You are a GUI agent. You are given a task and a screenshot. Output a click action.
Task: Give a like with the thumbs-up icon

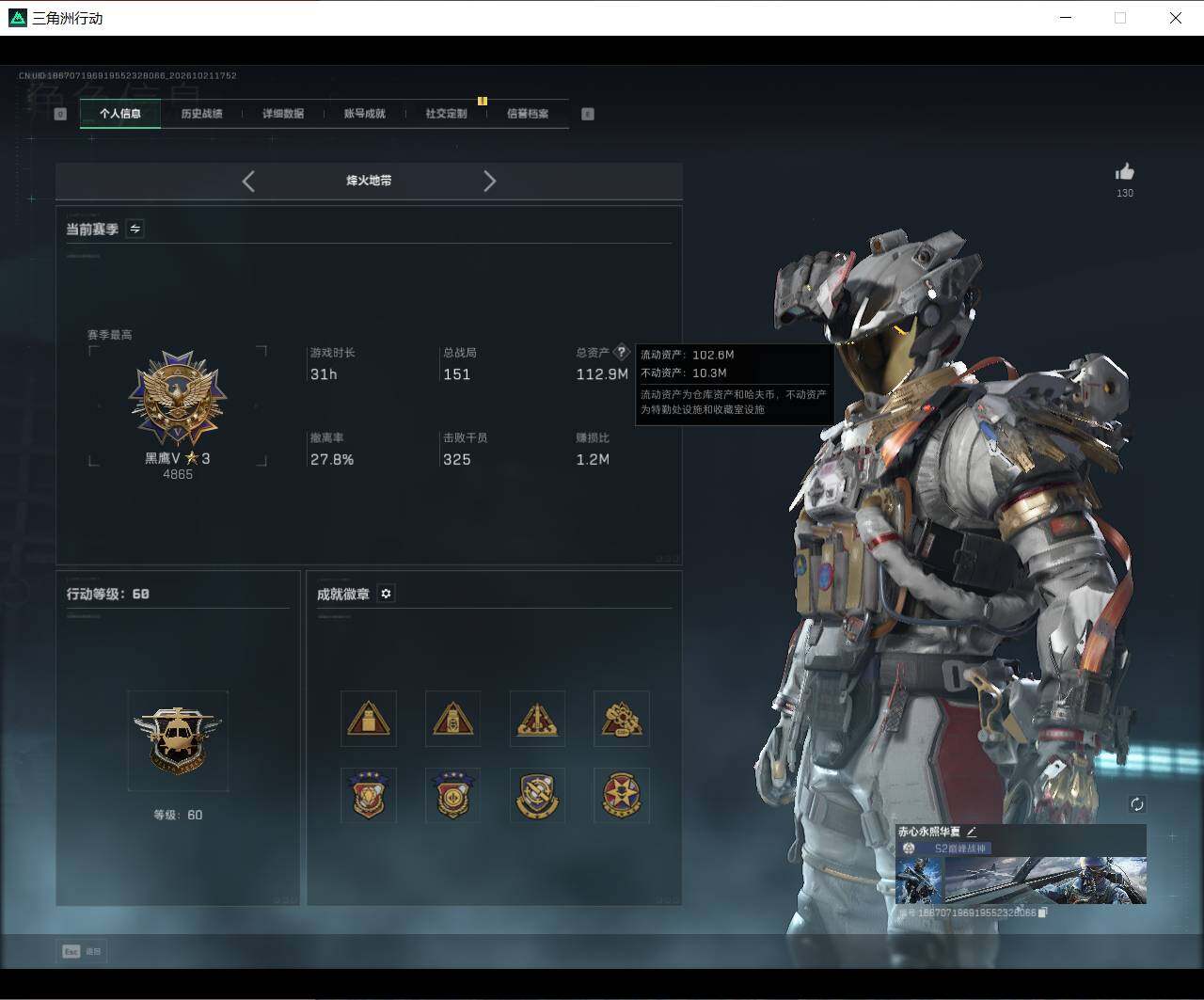pyautogui.click(x=1125, y=171)
